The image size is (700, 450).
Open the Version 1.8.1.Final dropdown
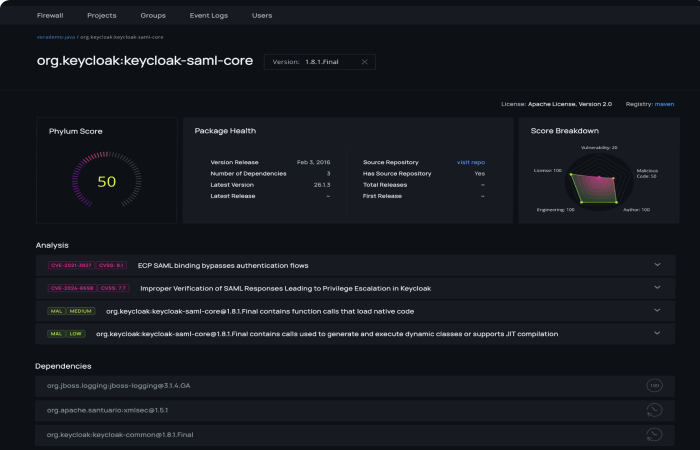point(320,62)
